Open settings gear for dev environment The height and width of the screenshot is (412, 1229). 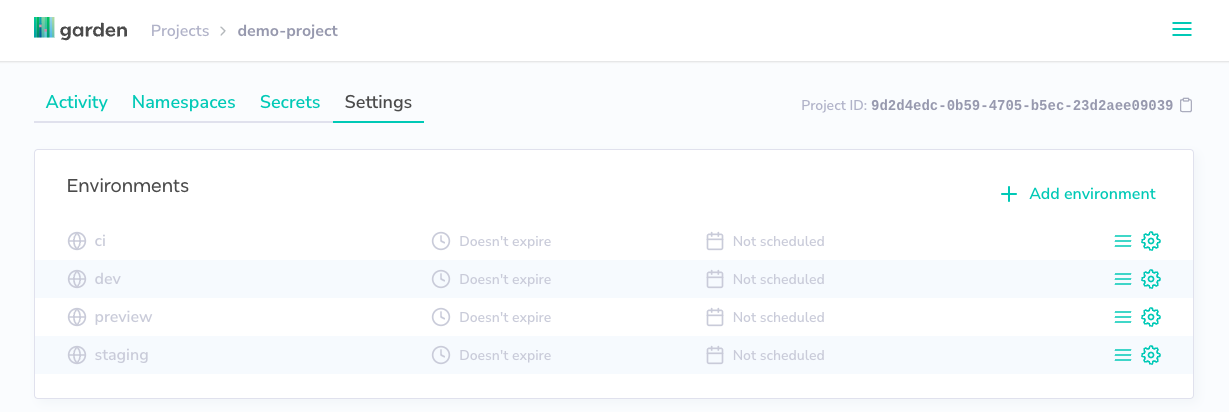click(x=1151, y=279)
